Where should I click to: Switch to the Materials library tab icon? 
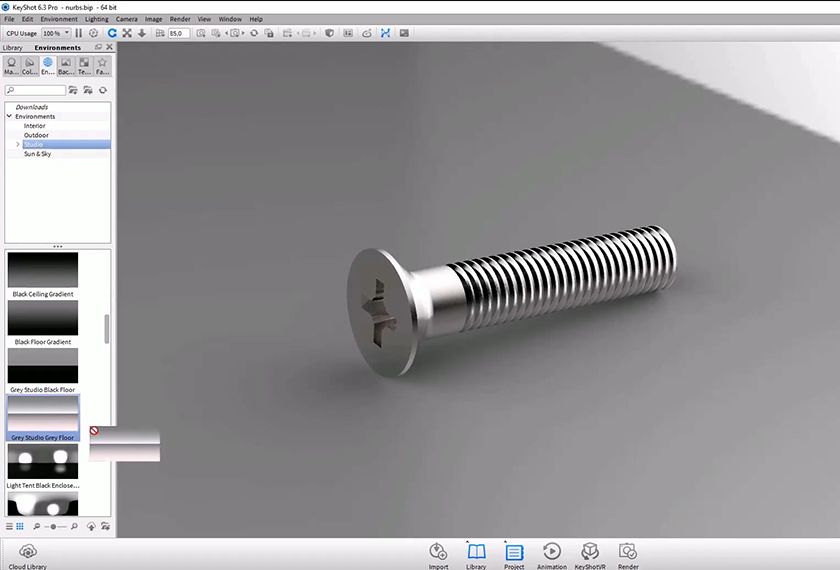coord(12,66)
